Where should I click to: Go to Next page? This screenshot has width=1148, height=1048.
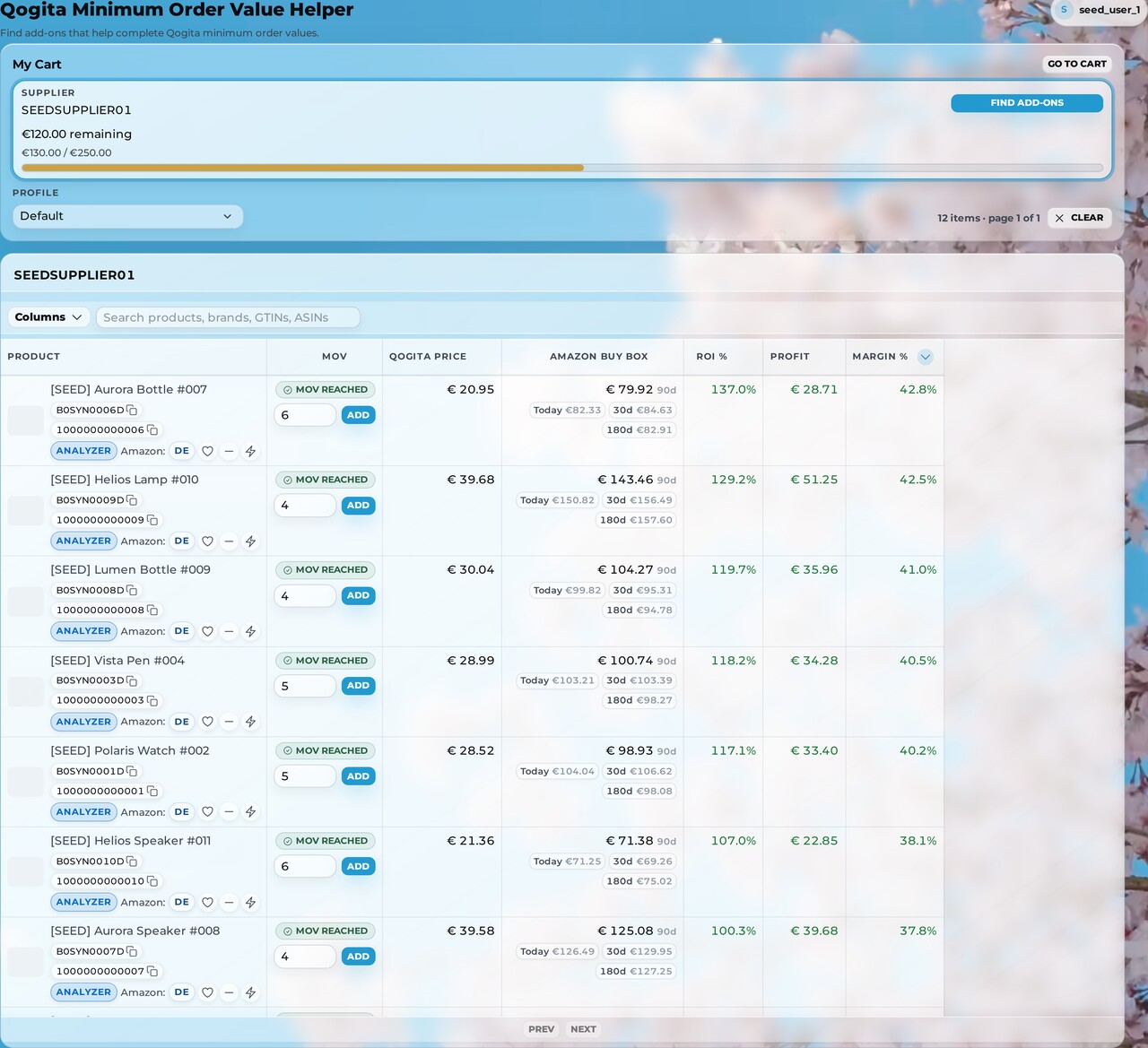tap(583, 1029)
